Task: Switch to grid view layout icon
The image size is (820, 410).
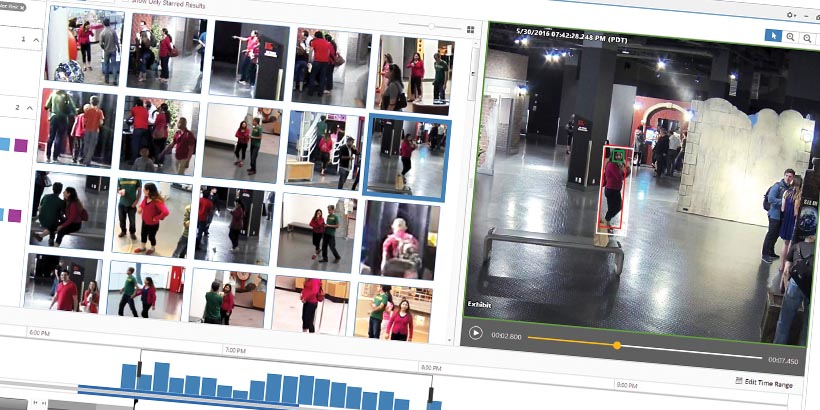Action: click(x=470, y=29)
